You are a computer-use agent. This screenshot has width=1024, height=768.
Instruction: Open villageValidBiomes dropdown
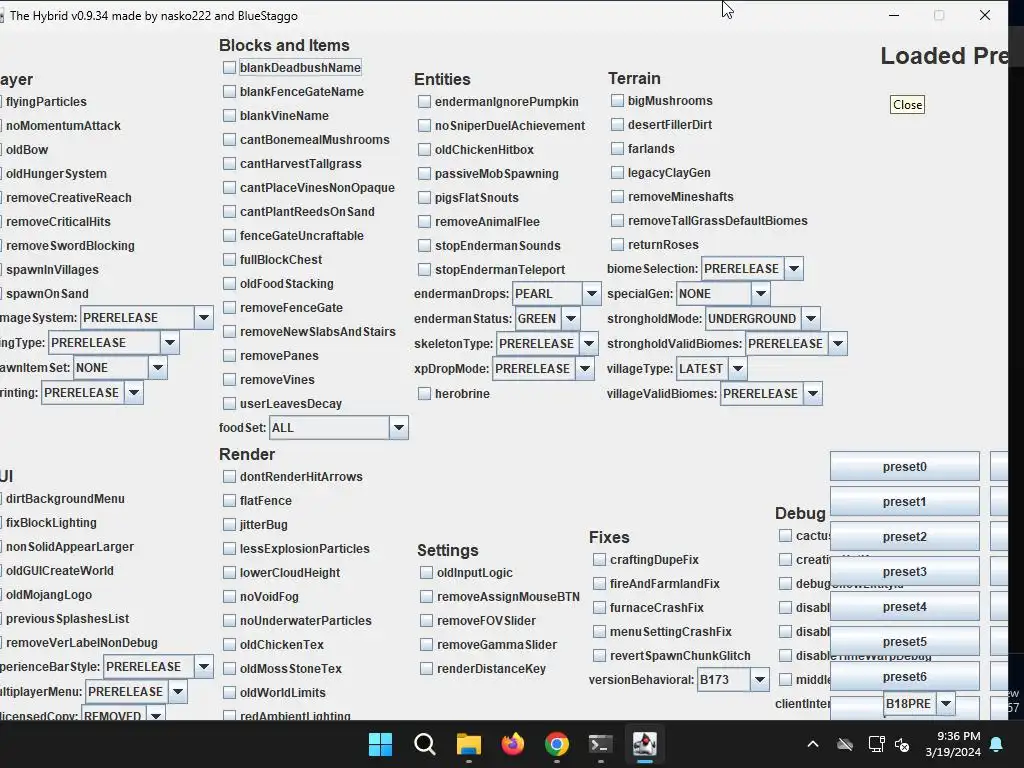tap(812, 393)
